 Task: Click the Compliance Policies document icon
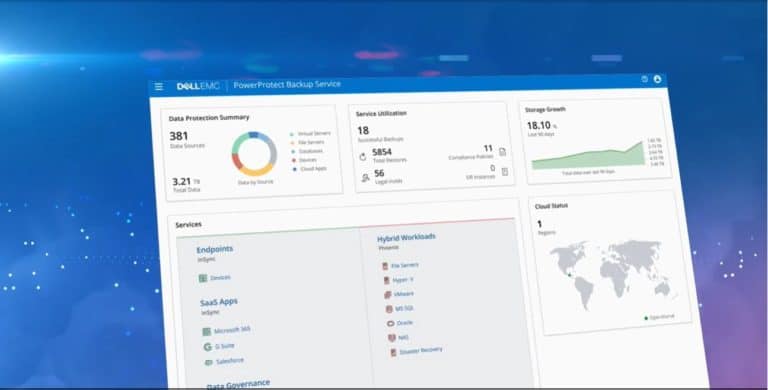tap(502, 152)
